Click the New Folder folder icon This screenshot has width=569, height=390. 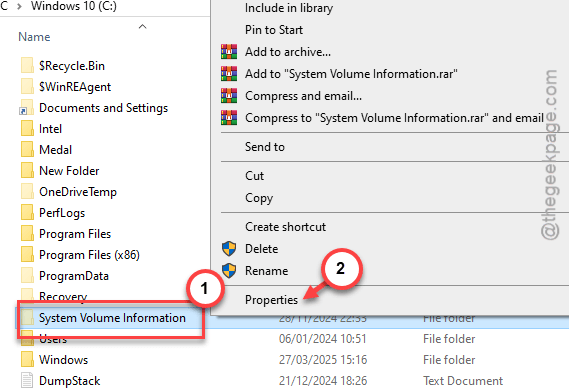tap(27, 171)
